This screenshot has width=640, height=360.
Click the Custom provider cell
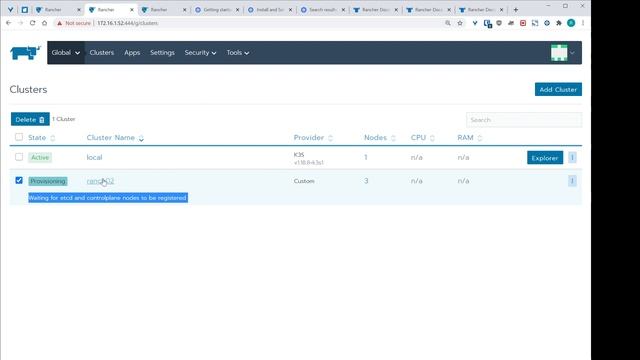[304, 181]
